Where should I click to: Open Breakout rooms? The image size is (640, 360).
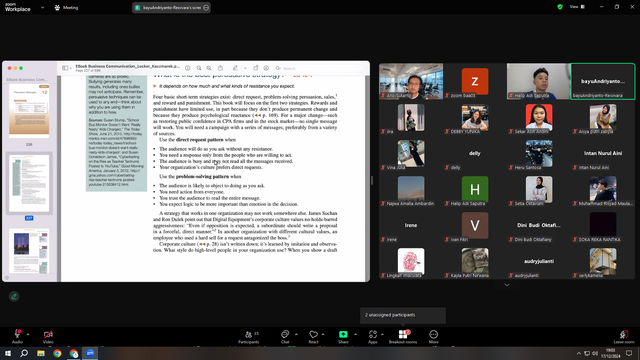click(x=403, y=336)
